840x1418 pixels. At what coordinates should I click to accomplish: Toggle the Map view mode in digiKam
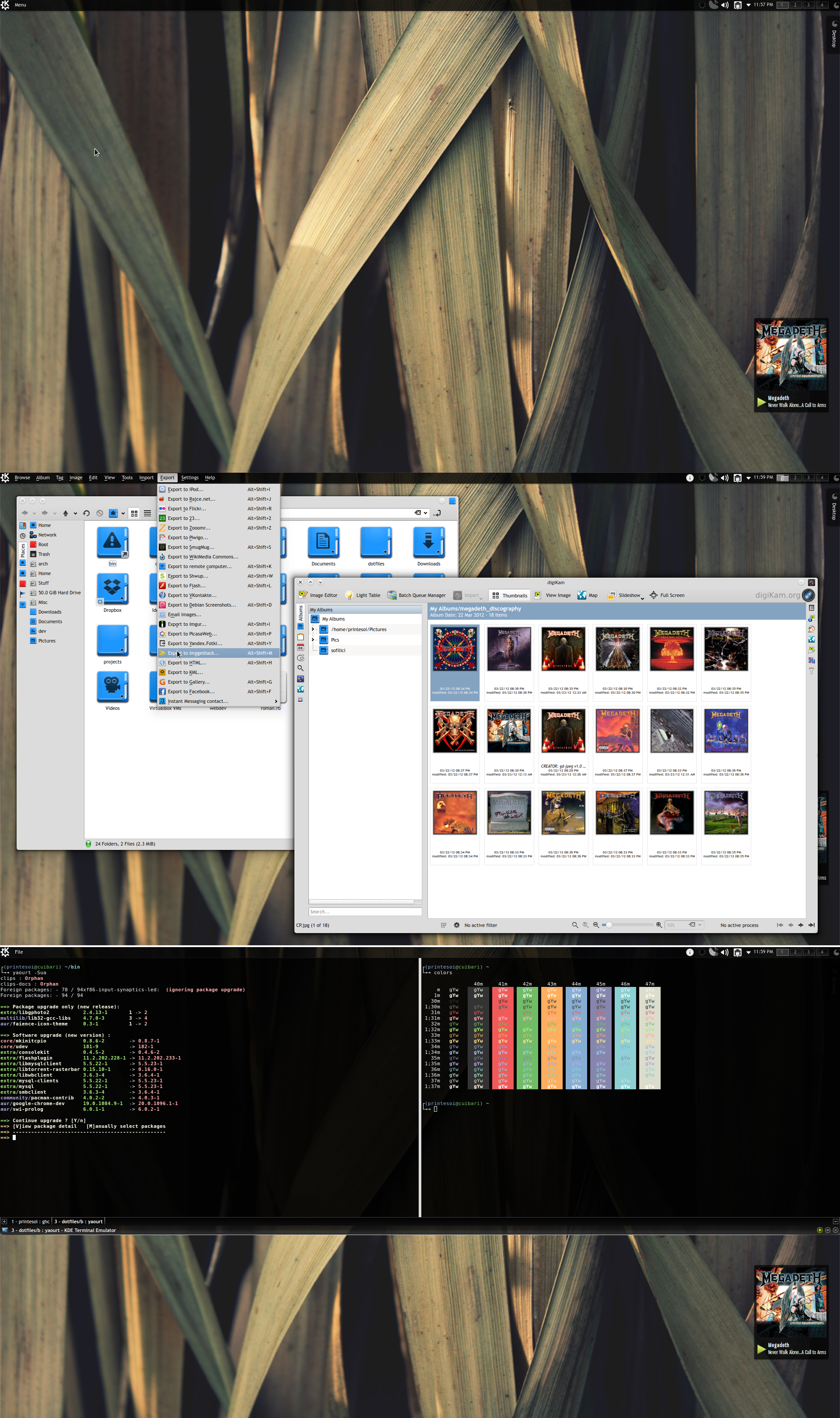[x=587, y=595]
